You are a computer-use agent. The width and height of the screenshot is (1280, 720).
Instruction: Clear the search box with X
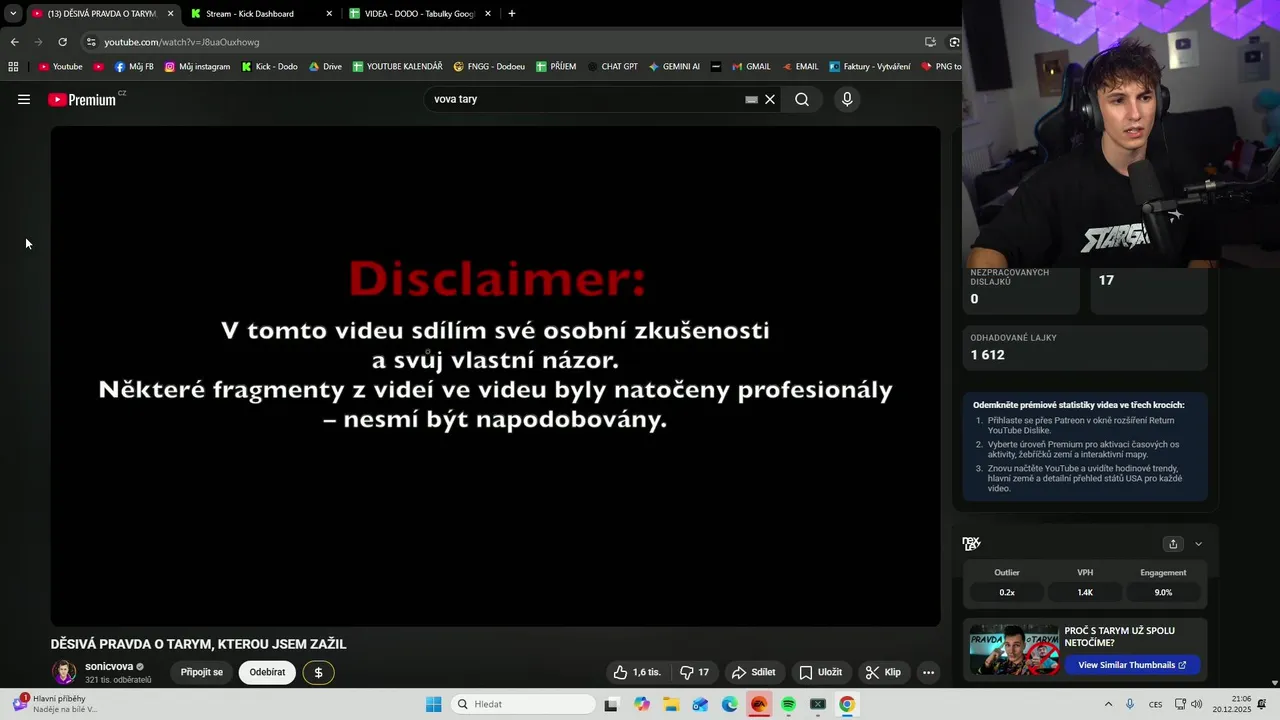(770, 99)
